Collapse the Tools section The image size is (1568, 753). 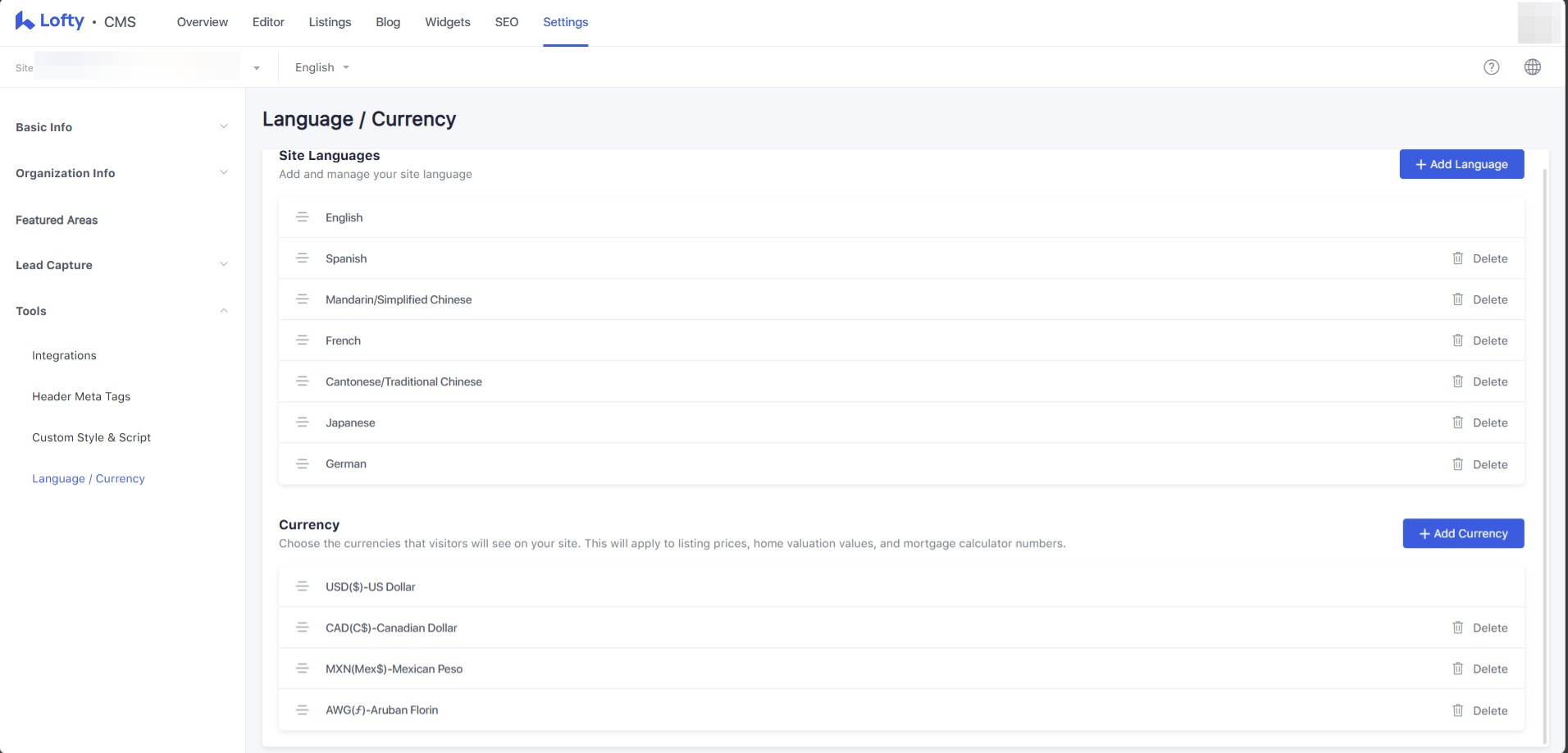223,311
